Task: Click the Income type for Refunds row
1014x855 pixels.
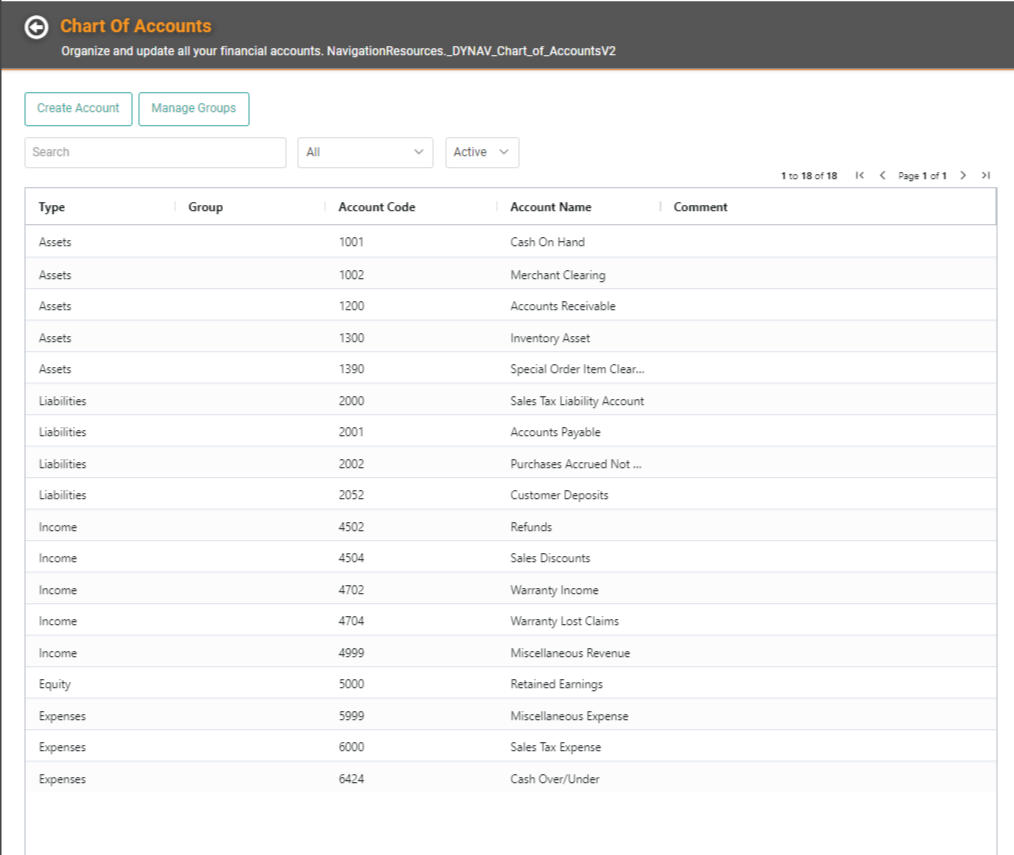Action: [58, 527]
